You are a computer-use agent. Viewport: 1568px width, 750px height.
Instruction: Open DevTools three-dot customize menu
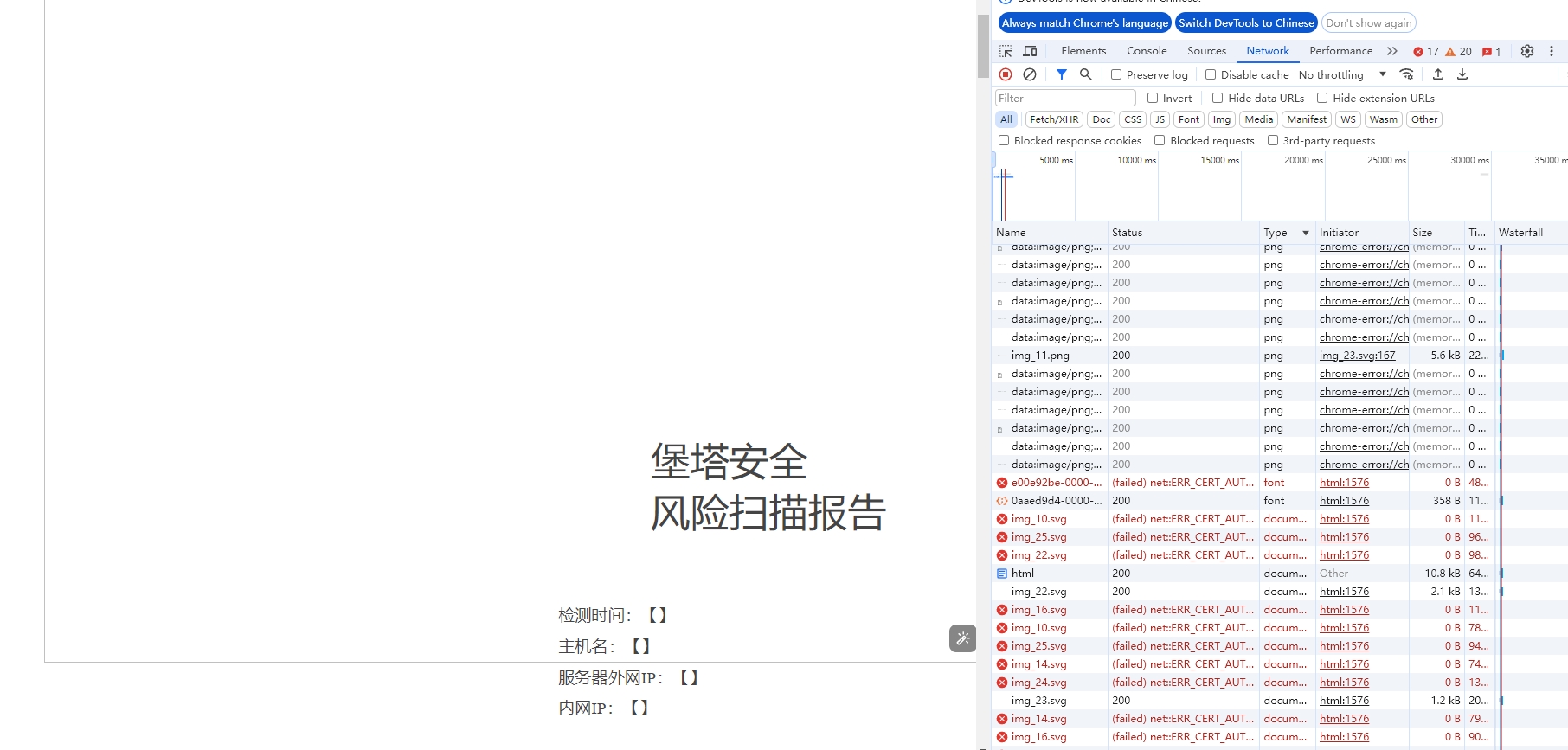[1552, 51]
